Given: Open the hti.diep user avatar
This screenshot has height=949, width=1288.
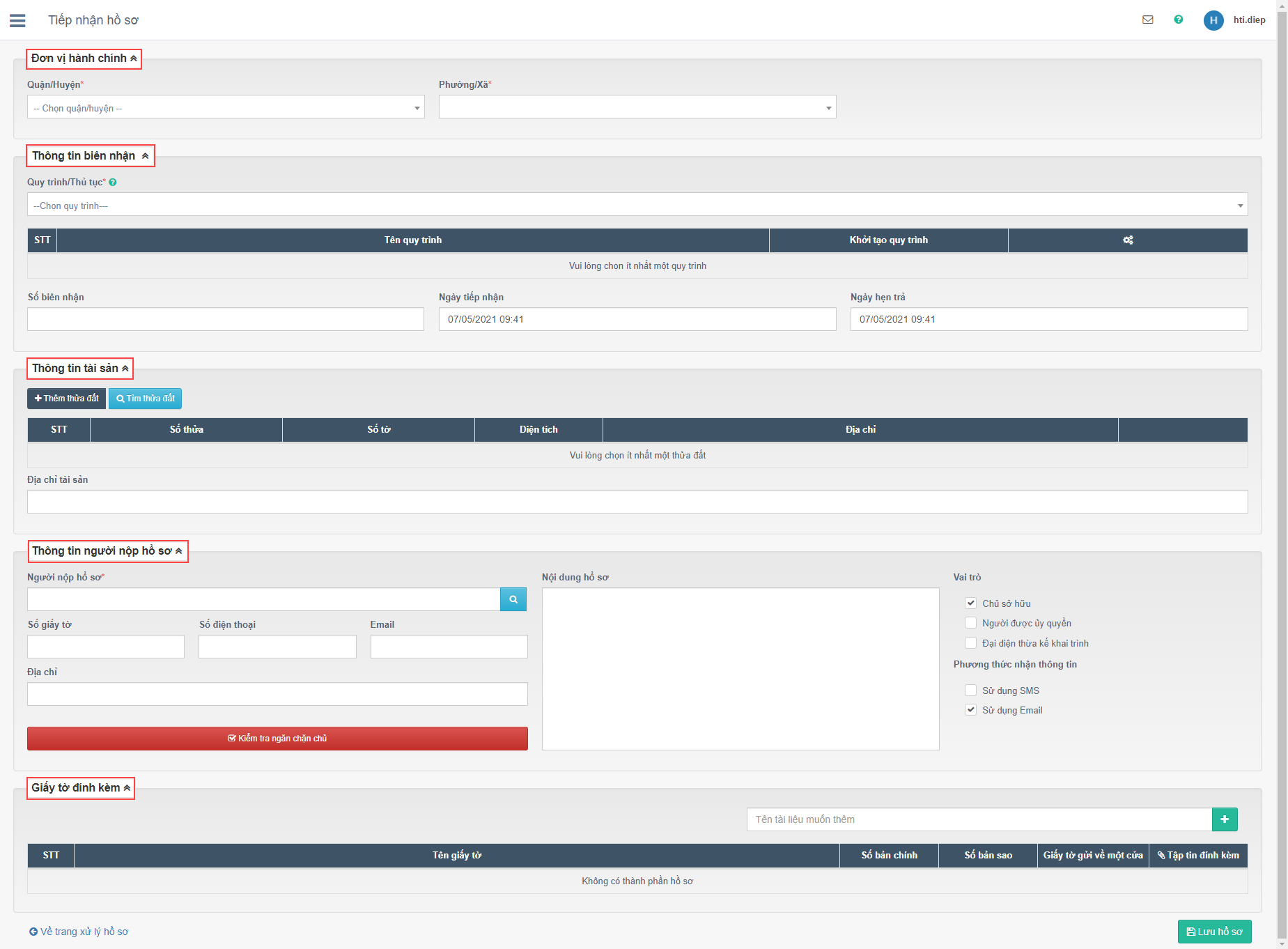Looking at the screenshot, I should point(1213,20).
